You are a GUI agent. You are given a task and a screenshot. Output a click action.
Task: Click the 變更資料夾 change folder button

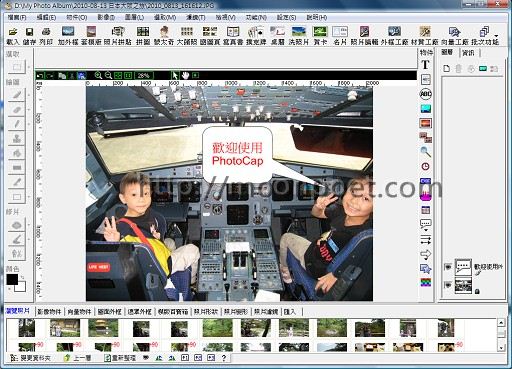pos(30,358)
